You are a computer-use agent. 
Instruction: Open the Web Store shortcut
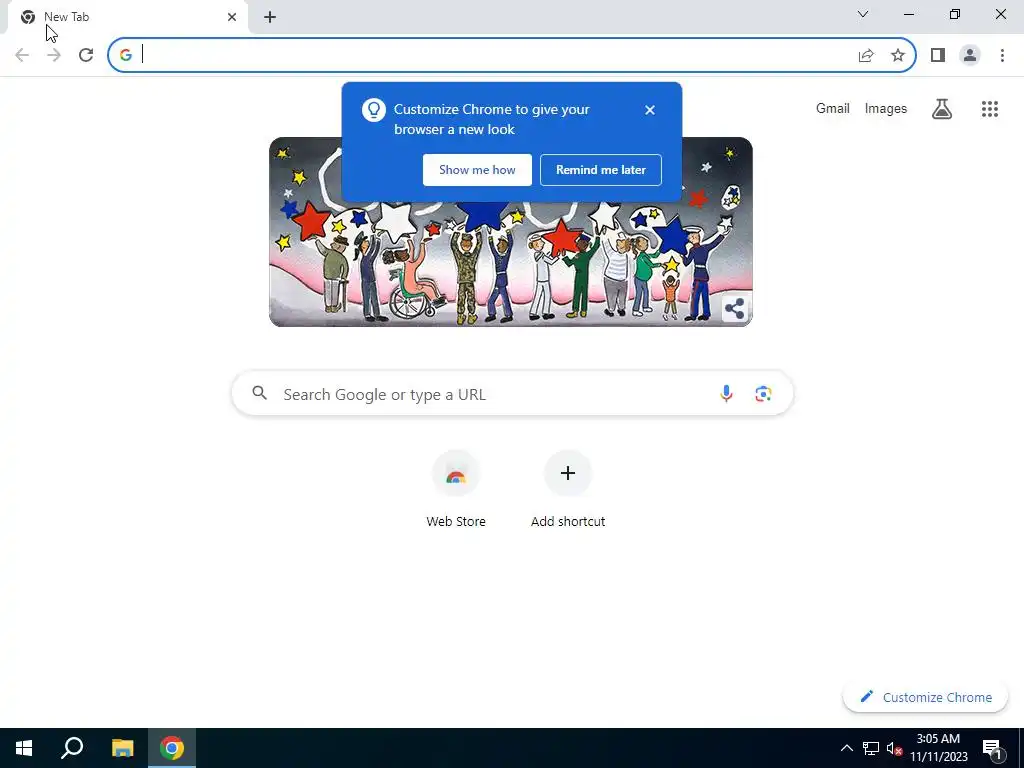pos(456,489)
